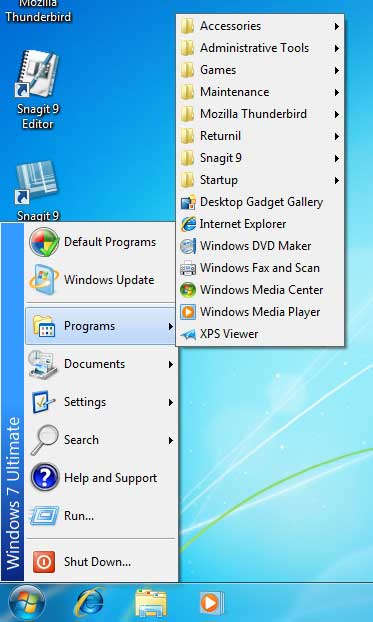Viewport: 373px width, 622px height.
Task: Open the Run... dialog
Action: (x=101, y=516)
